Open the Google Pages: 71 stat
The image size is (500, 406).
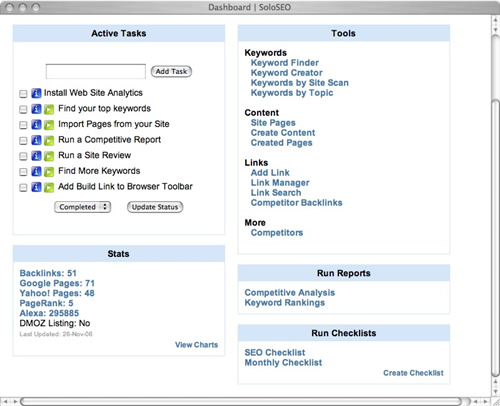57,283
